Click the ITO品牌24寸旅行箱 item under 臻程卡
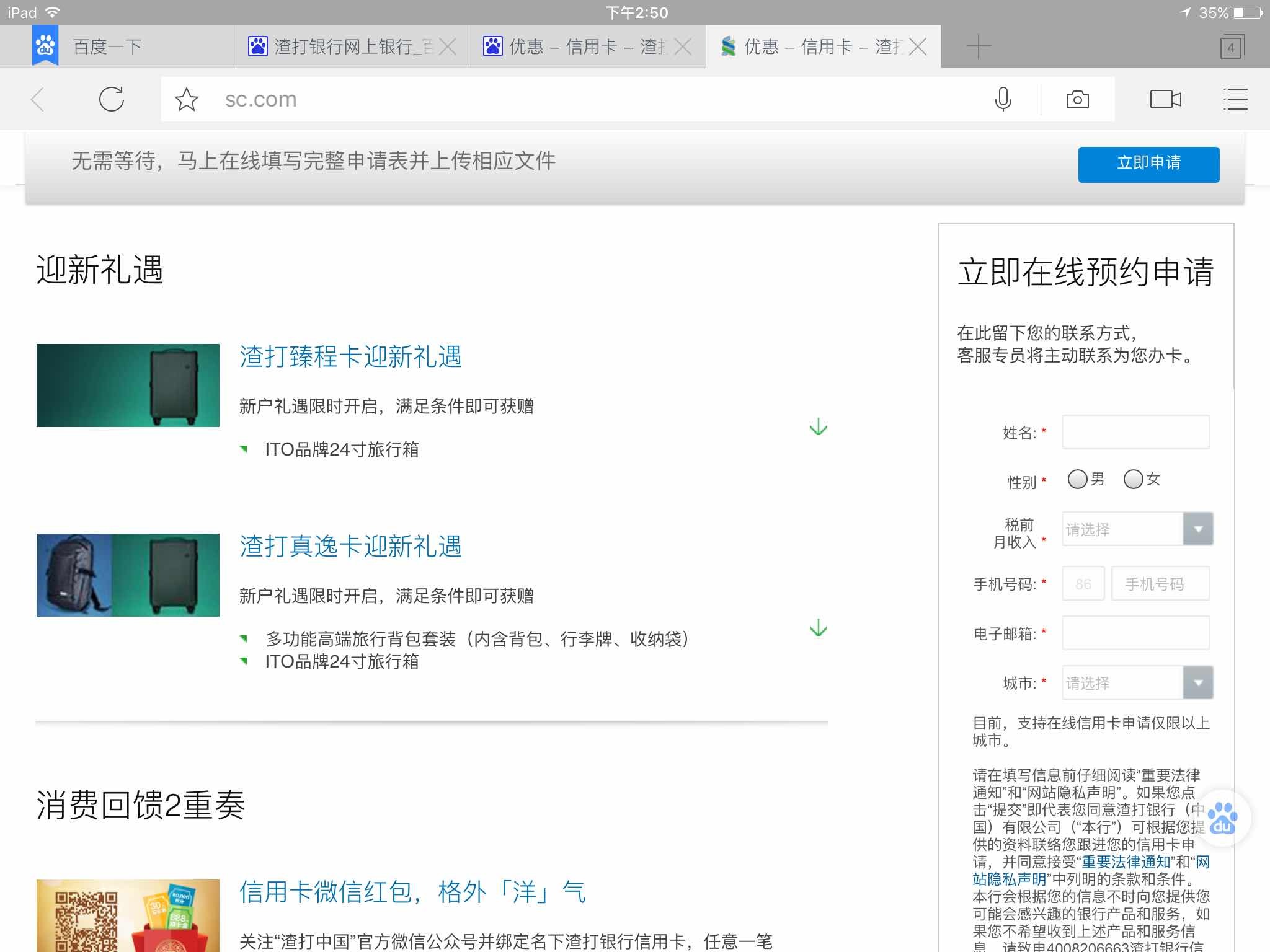This screenshot has width=1270, height=952. tap(342, 449)
